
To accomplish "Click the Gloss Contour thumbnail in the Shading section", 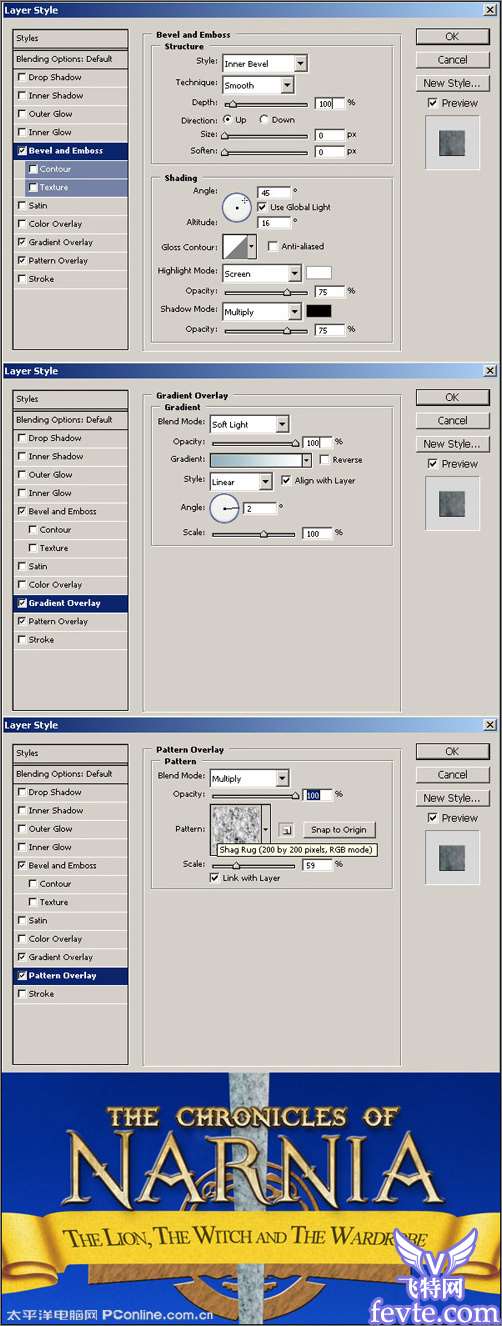I will (238, 246).
